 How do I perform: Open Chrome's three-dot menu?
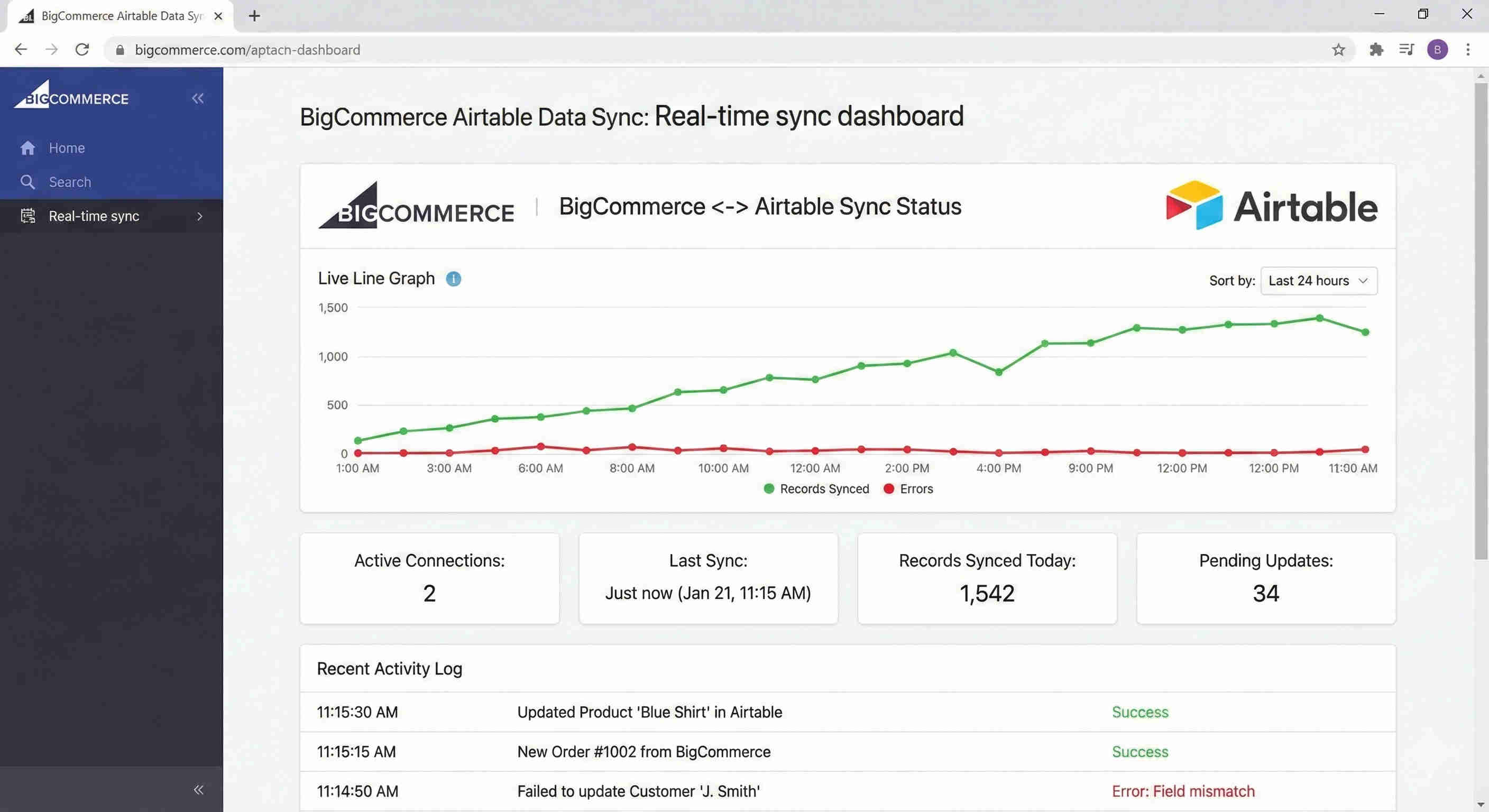pos(1468,50)
